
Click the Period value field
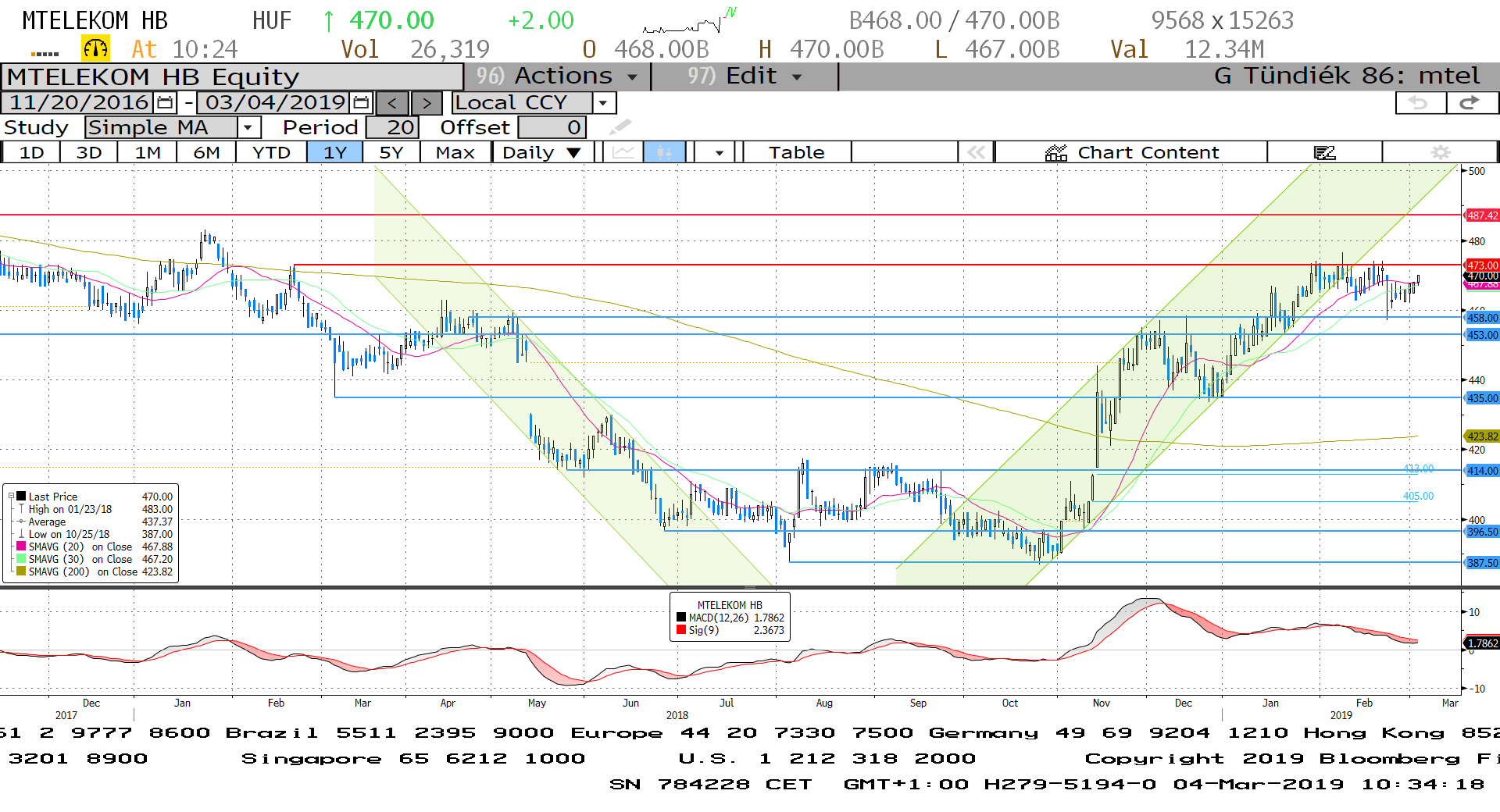(392, 127)
